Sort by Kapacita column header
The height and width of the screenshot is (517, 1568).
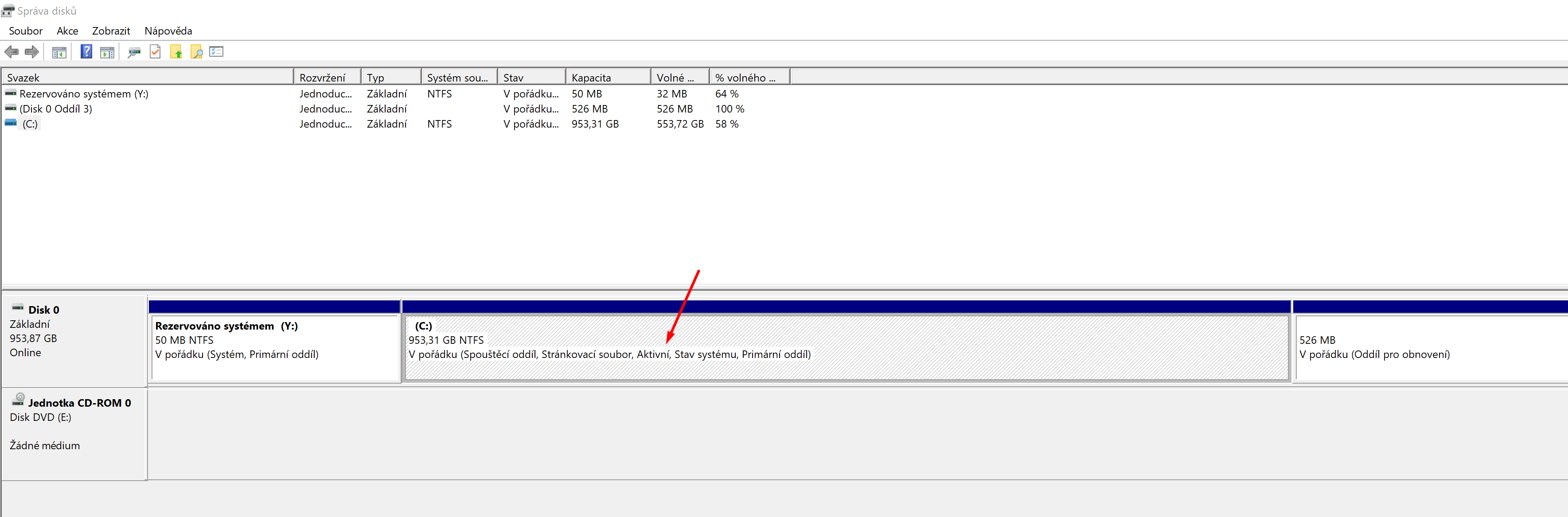tap(608, 77)
